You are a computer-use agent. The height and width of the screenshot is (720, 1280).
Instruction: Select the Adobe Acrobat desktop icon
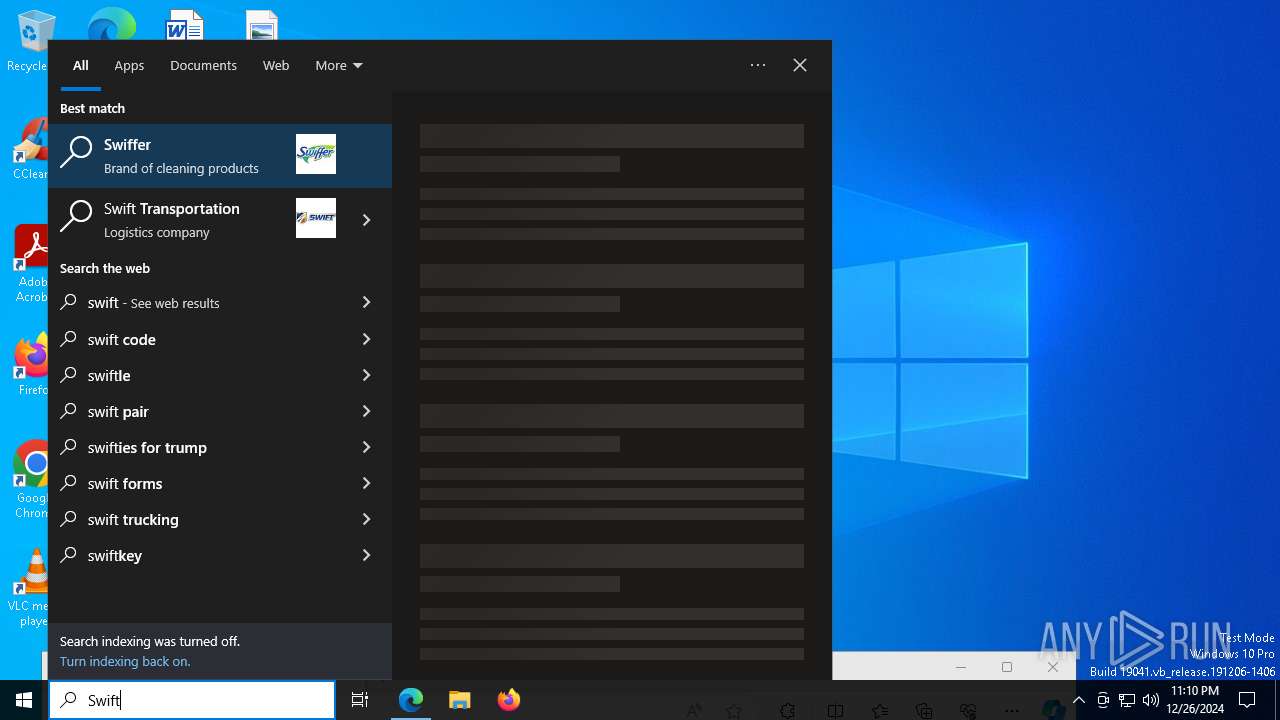(x=30, y=264)
